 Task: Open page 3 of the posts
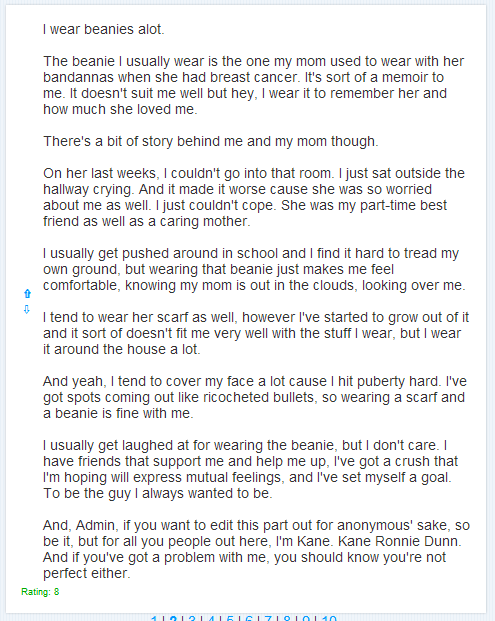click(192, 619)
